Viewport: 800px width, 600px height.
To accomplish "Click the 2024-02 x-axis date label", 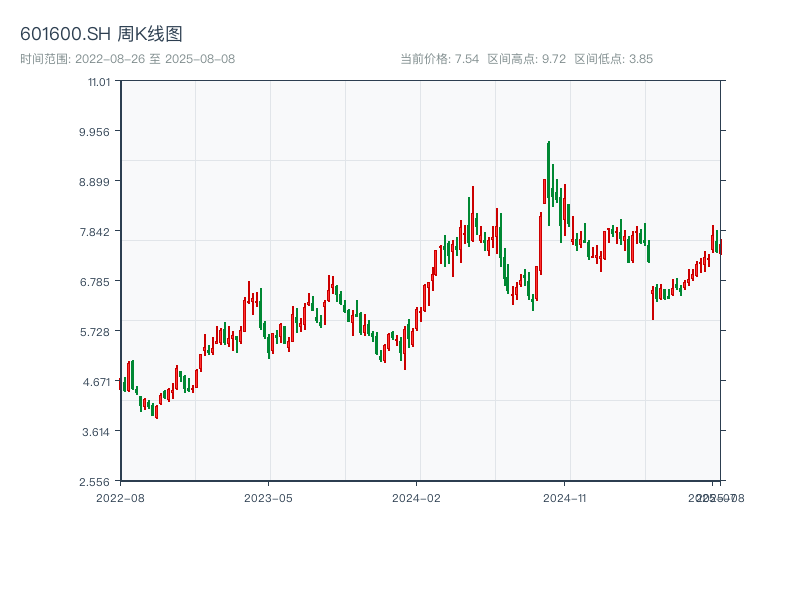I will [x=416, y=497].
